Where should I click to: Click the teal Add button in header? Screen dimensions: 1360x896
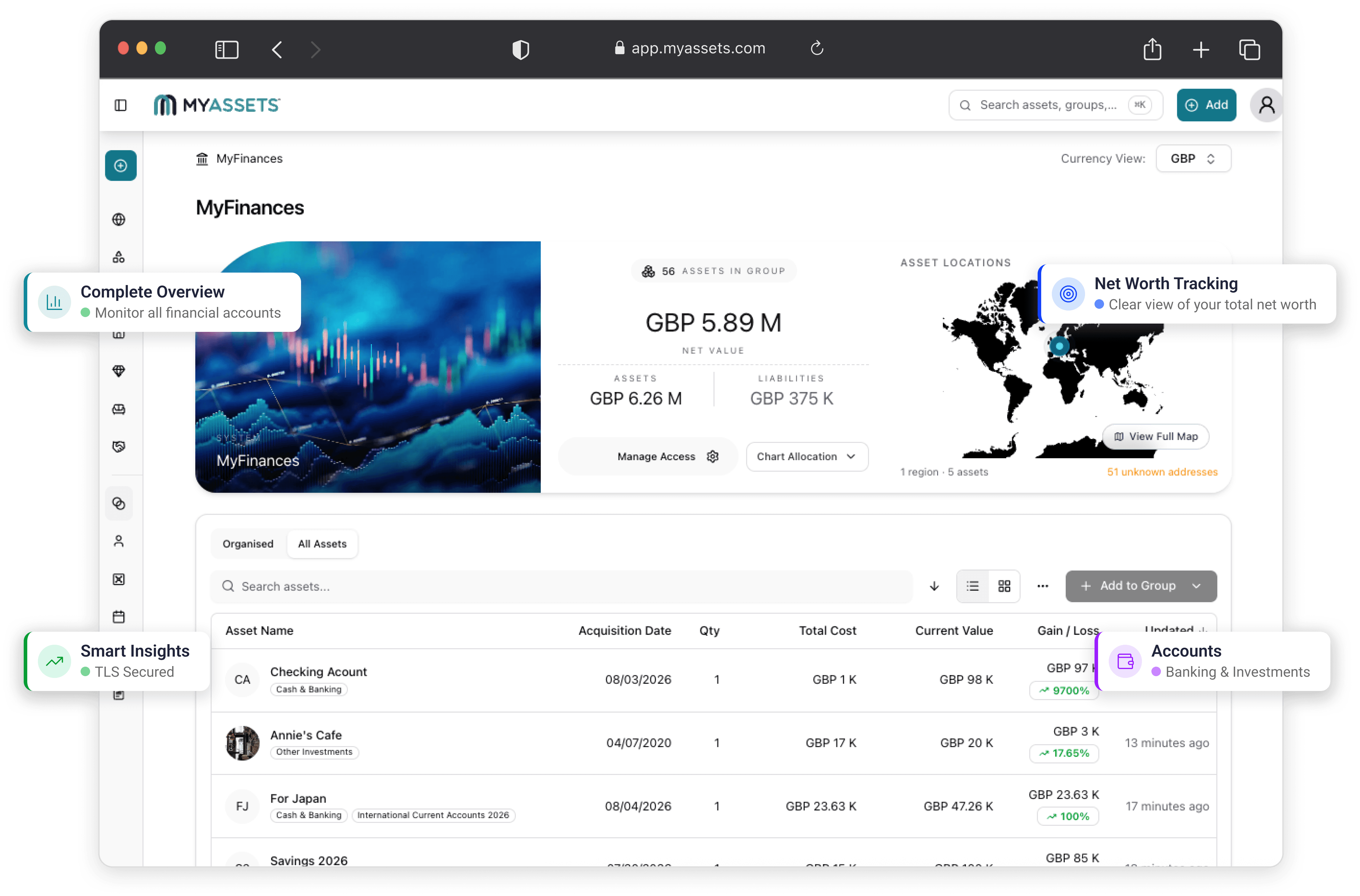[x=1206, y=105]
